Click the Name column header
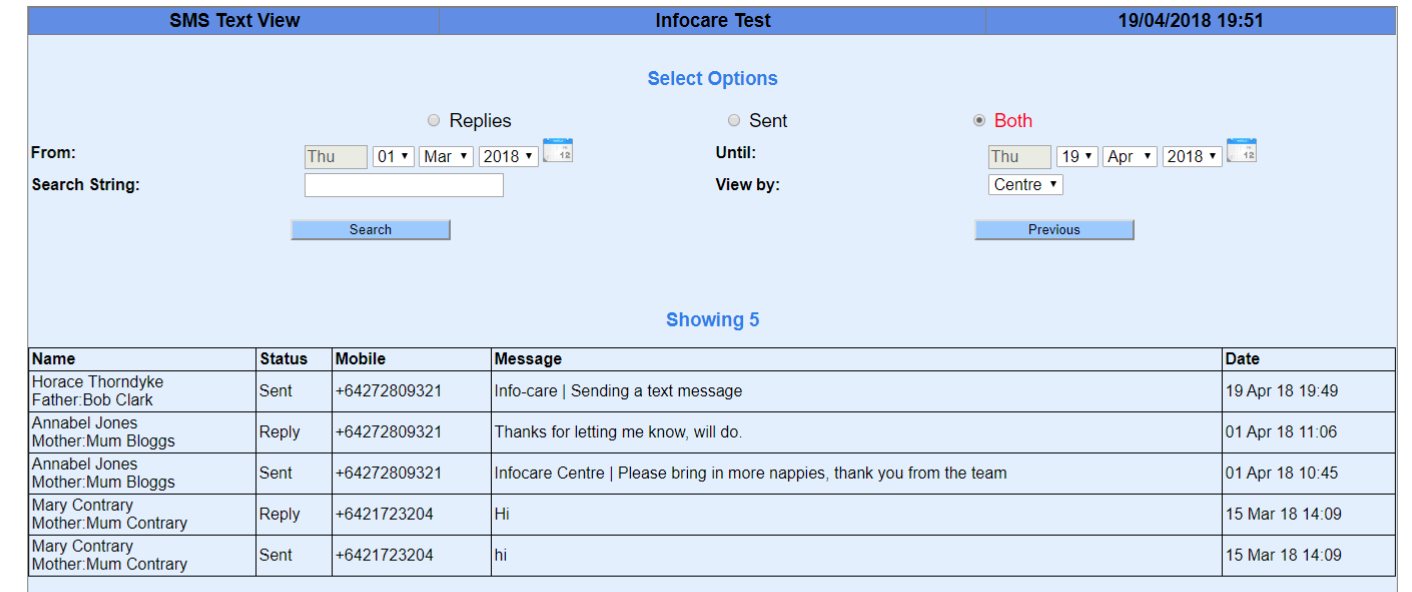1412x592 pixels. coord(54,359)
